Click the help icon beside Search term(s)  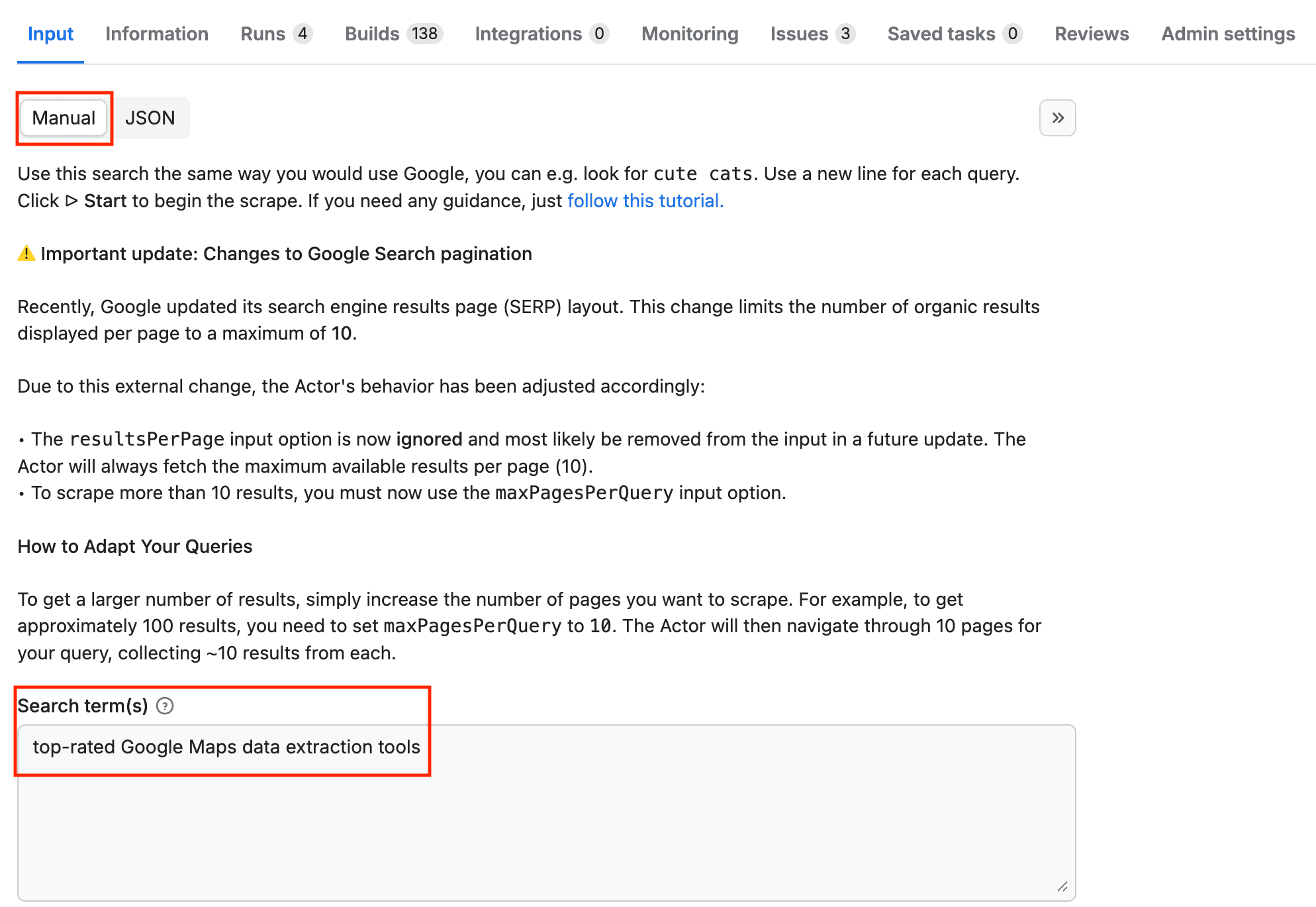pyautogui.click(x=165, y=706)
